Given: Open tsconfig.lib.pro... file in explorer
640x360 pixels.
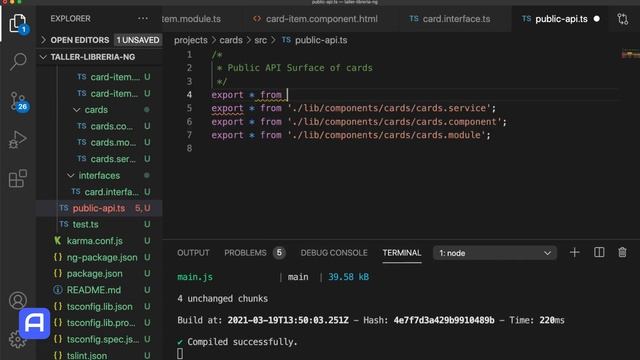Looking at the screenshot, I should point(101,323).
